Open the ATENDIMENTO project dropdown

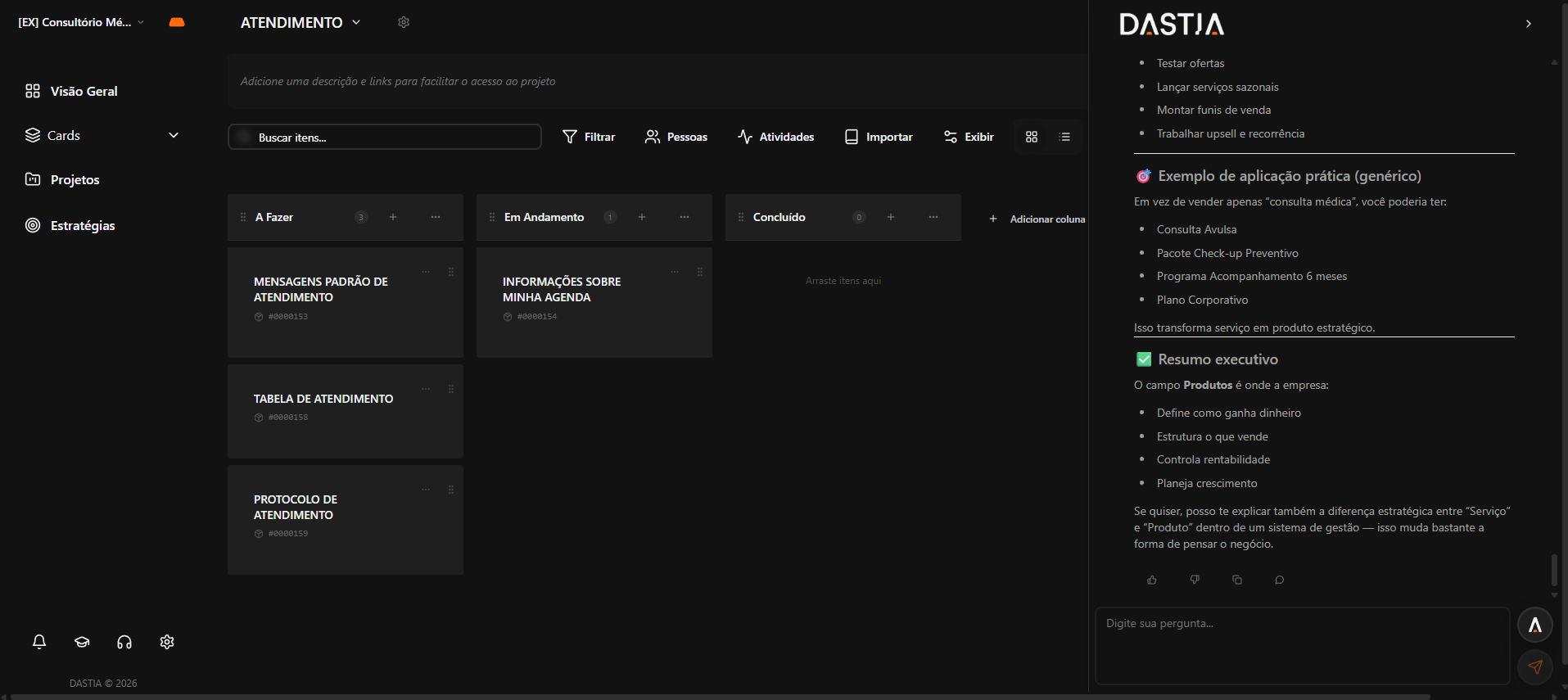pos(356,22)
